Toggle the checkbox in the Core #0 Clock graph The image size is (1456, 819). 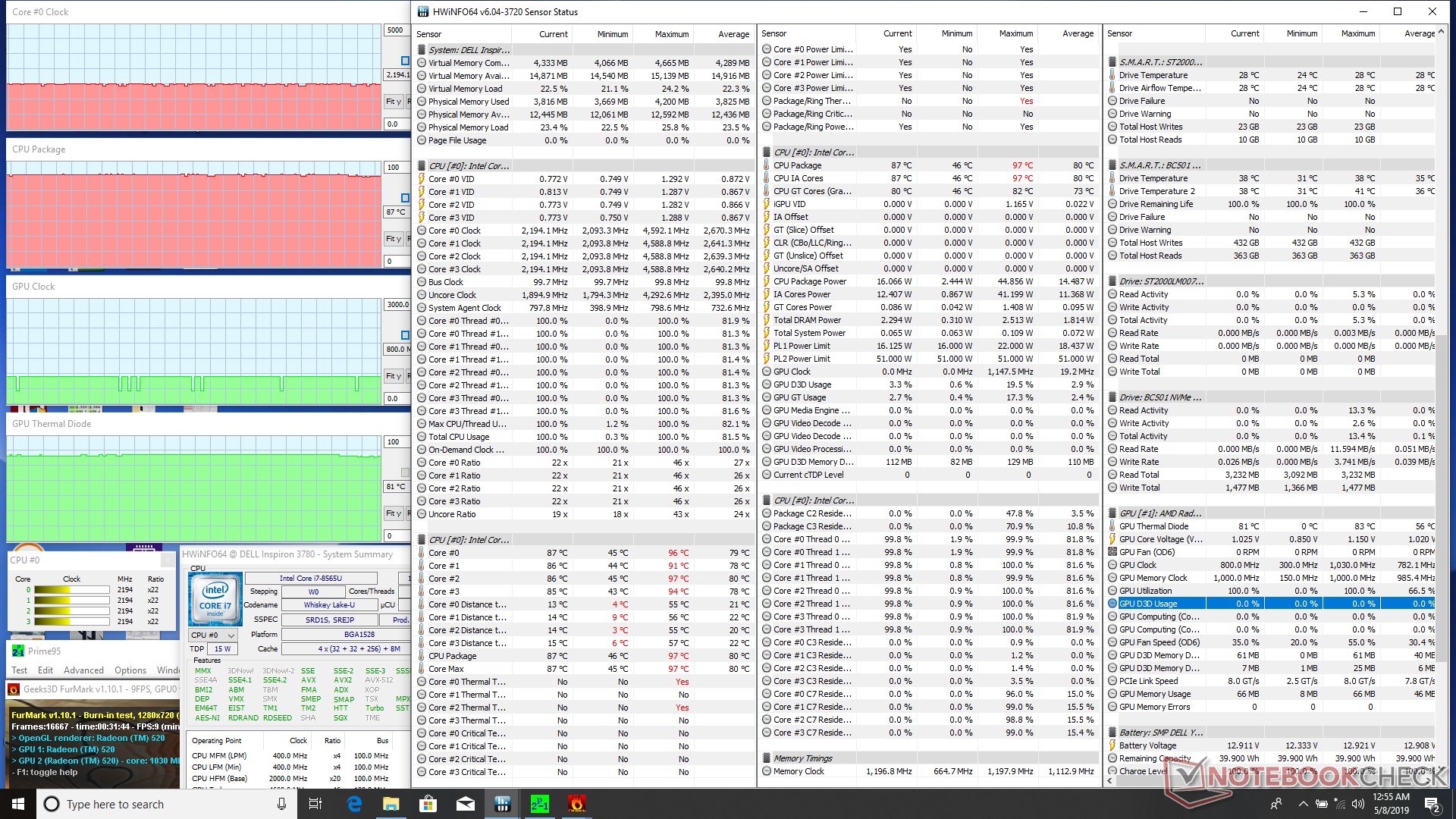405,61
